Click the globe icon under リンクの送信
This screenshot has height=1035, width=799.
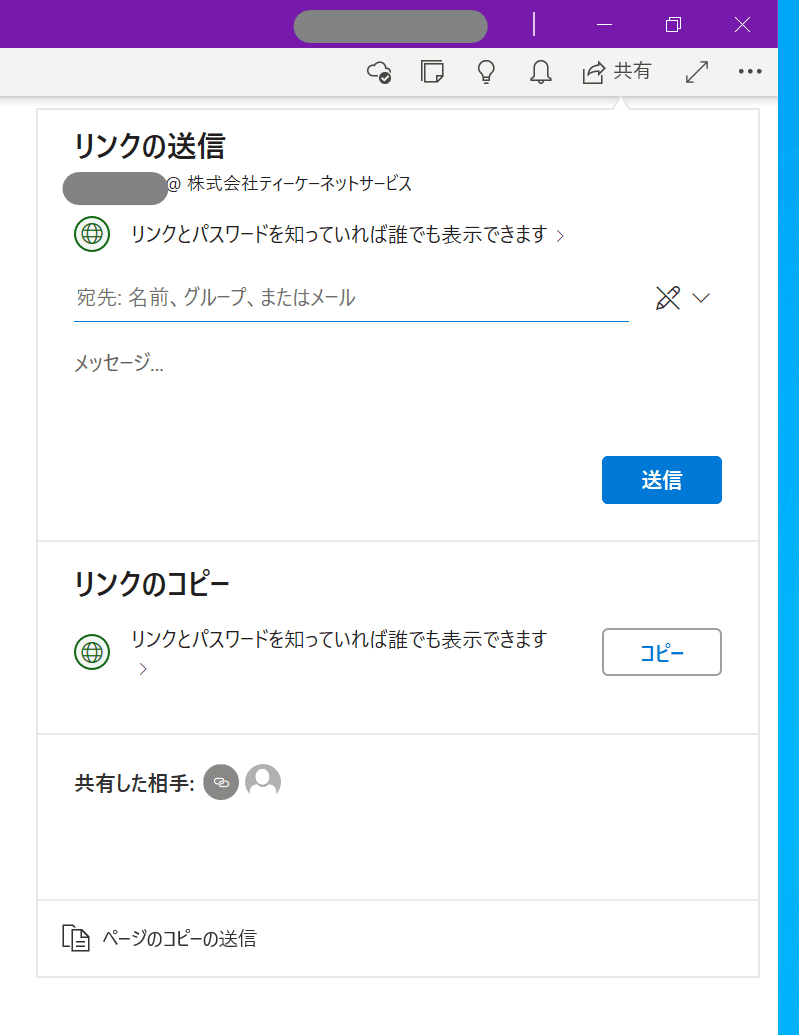[x=92, y=234]
